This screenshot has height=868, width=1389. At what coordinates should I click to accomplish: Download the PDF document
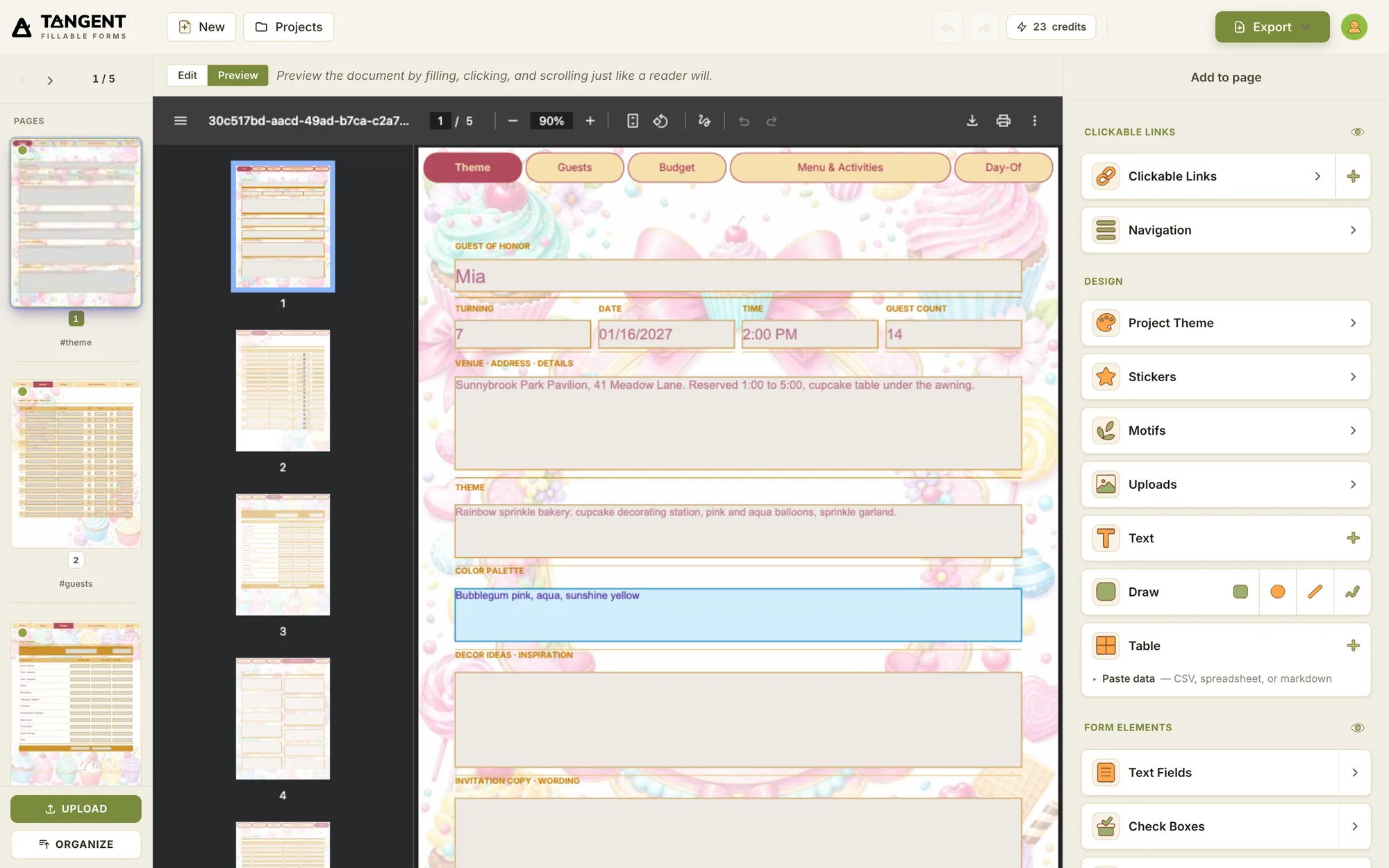(972, 121)
